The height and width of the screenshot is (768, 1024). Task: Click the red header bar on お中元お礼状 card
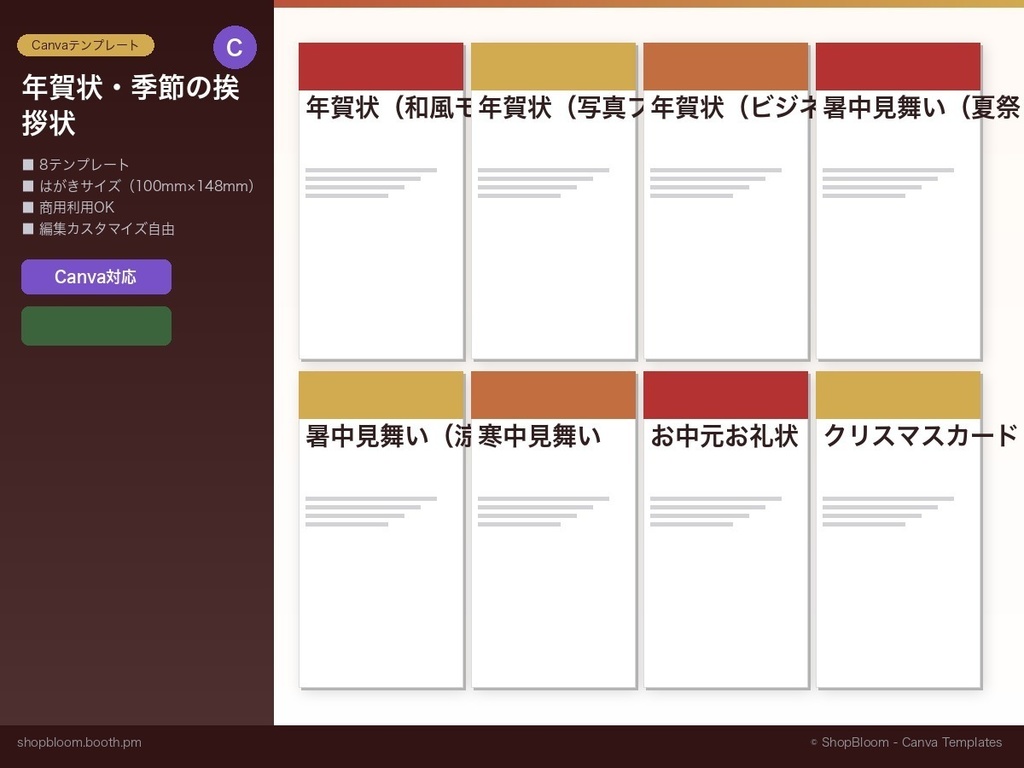726,394
